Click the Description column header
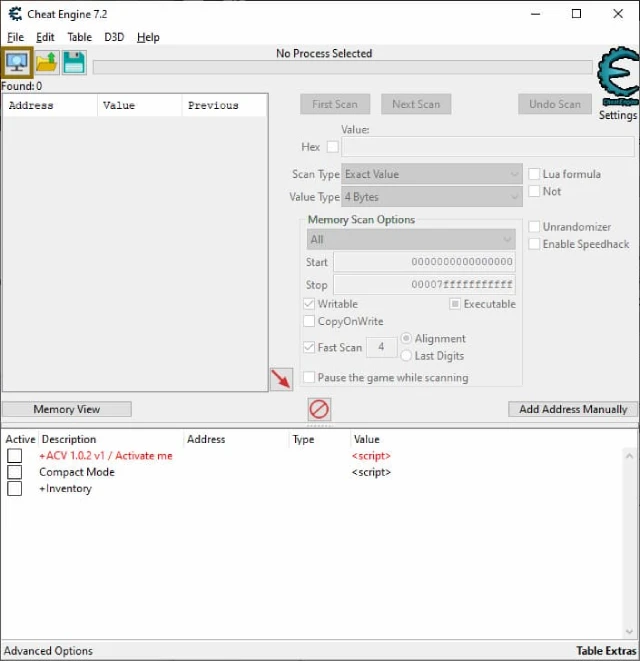This screenshot has height=661, width=640. pyautogui.click(x=111, y=439)
